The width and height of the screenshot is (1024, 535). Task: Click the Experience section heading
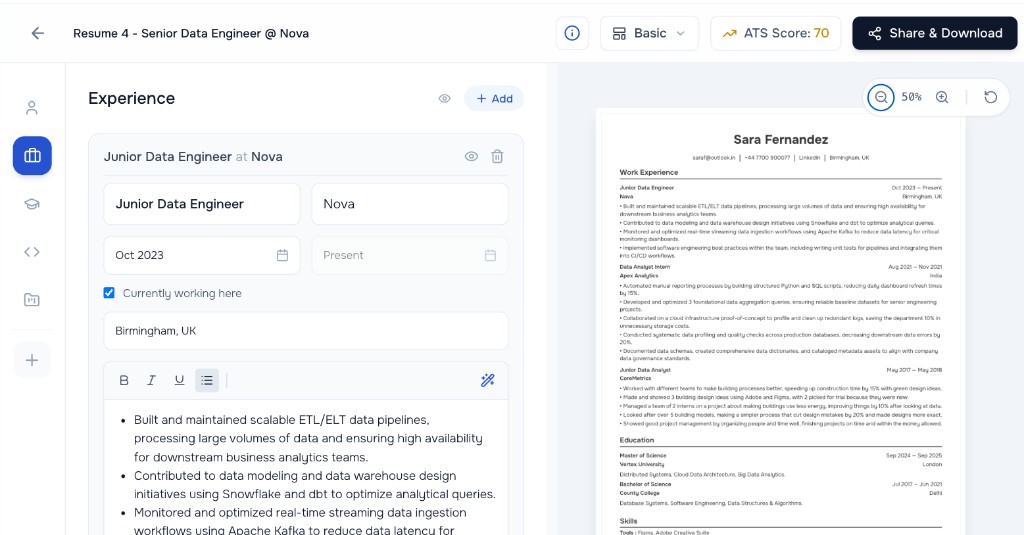(131, 99)
